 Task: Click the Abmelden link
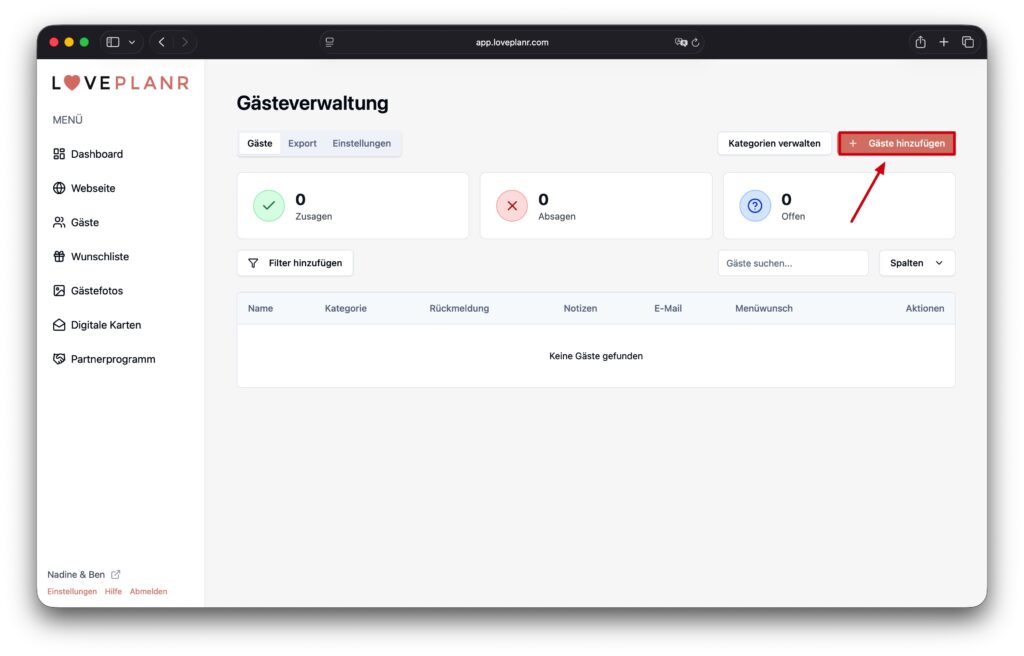(148, 591)
